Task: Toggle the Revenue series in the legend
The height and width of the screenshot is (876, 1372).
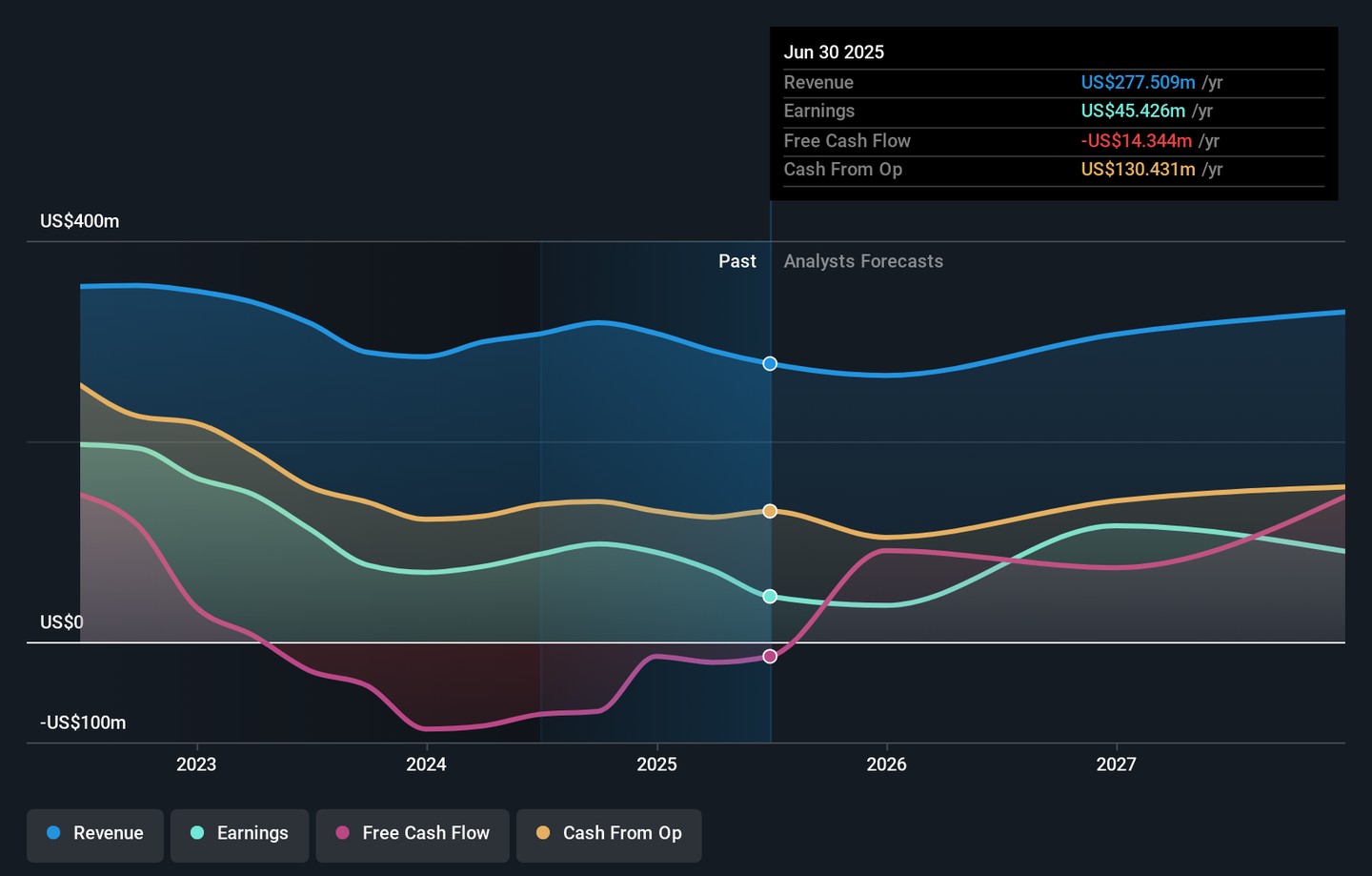Action: (95, 834)
